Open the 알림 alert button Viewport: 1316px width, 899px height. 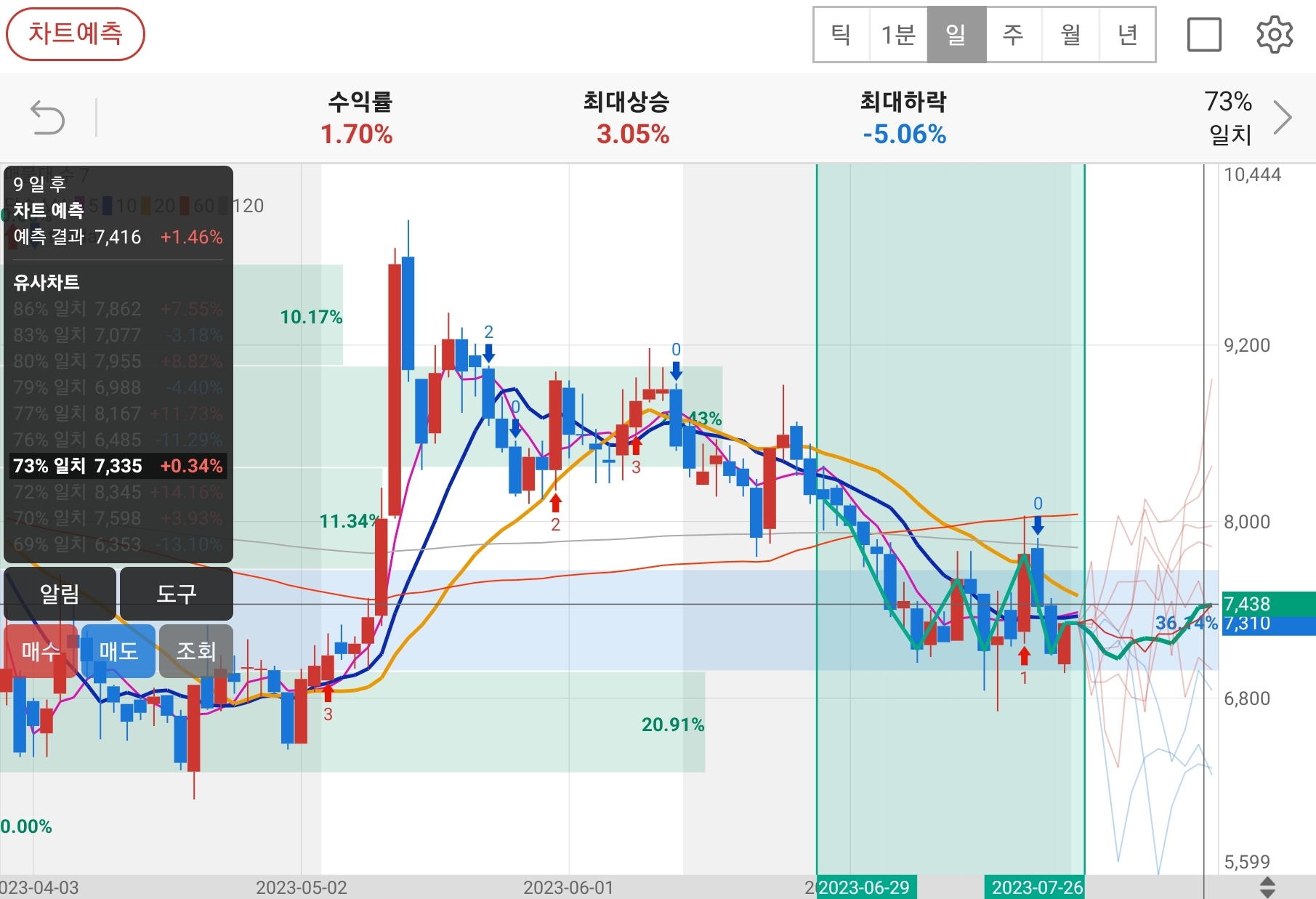(x=60, y=594)
